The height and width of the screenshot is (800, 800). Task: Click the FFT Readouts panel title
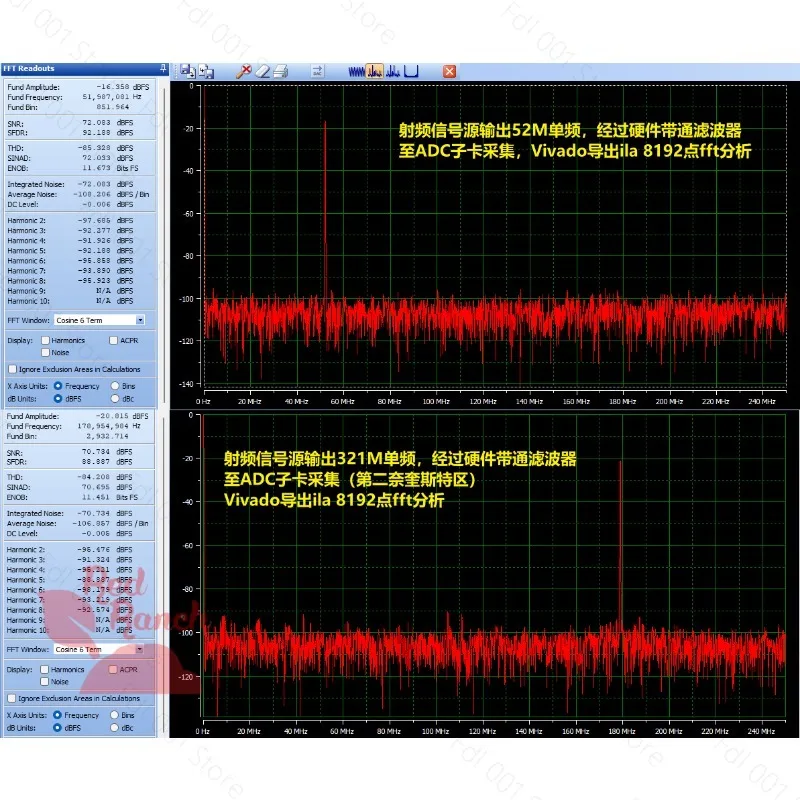click(x=29, y=68)
